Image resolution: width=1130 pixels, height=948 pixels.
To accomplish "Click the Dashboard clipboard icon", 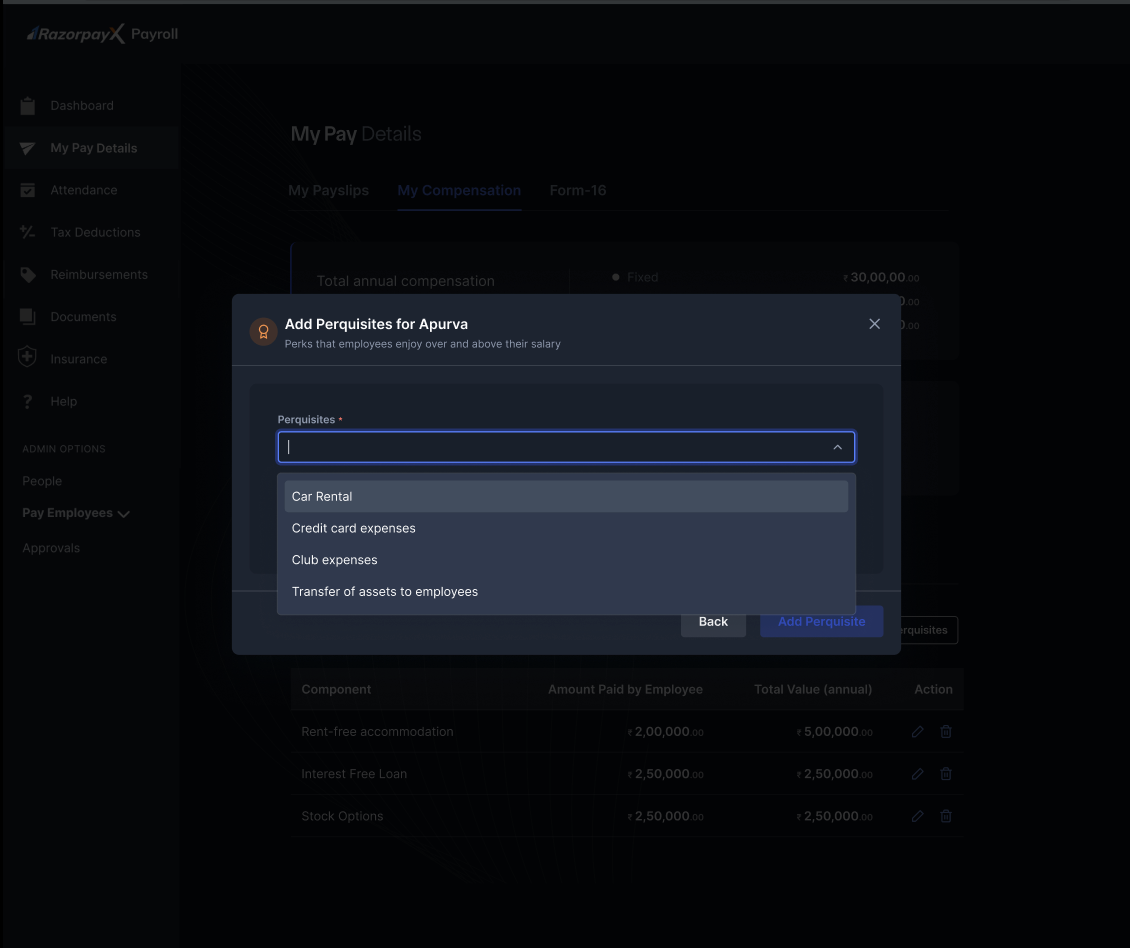I will [x=27, y=106].
